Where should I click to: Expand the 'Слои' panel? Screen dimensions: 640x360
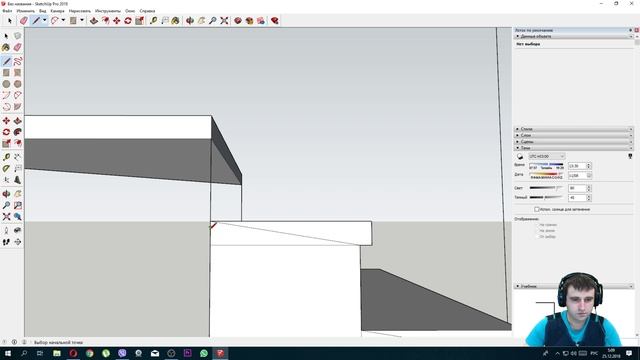tap(573, 135)
